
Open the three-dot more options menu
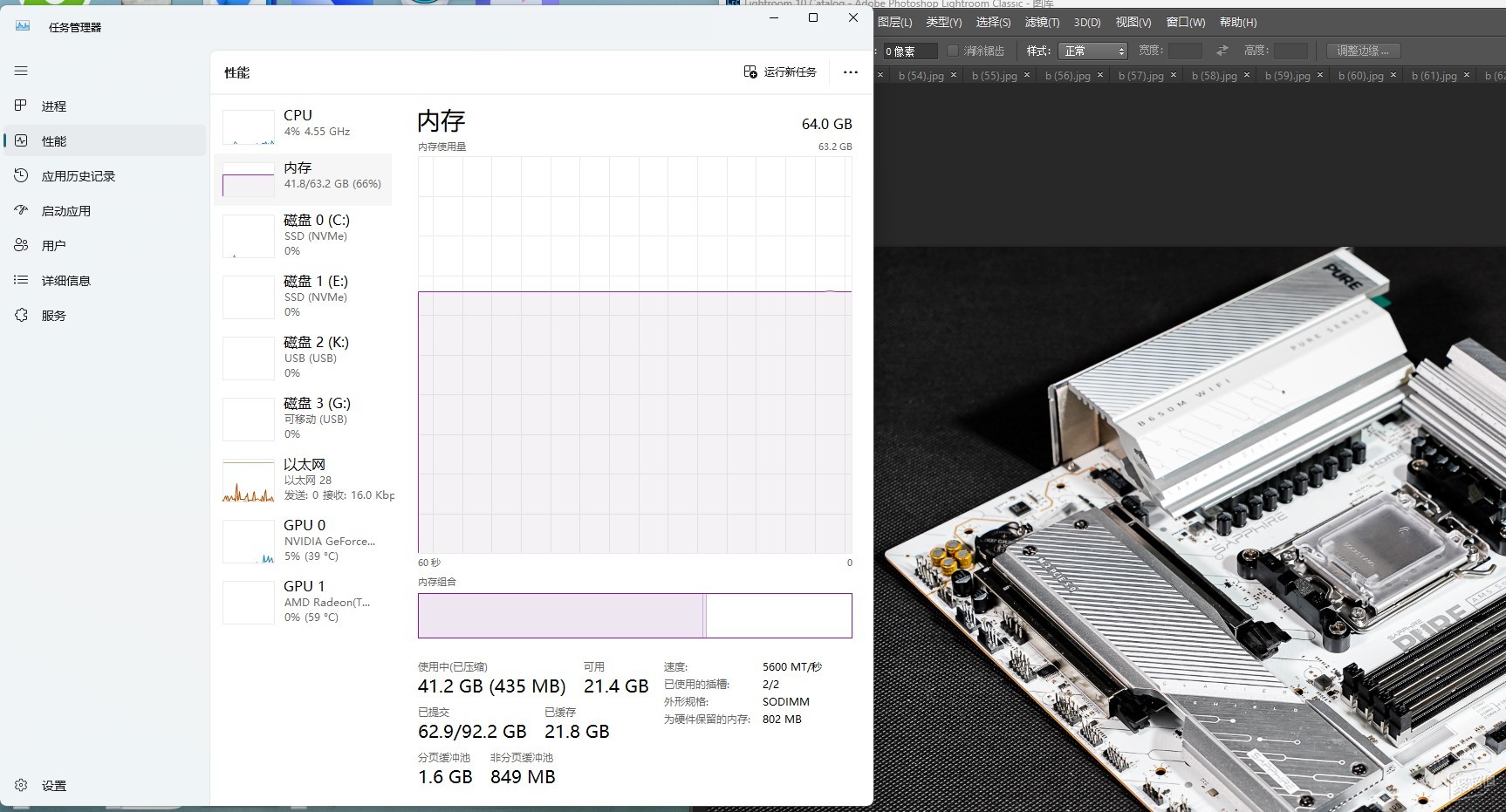point(851,72)
